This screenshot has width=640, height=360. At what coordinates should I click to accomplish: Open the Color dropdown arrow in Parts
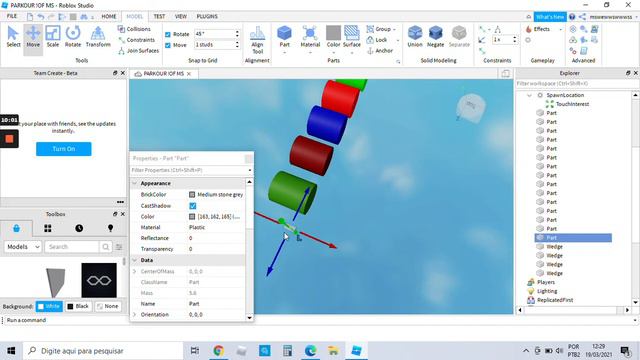click(x=333, y=52)
